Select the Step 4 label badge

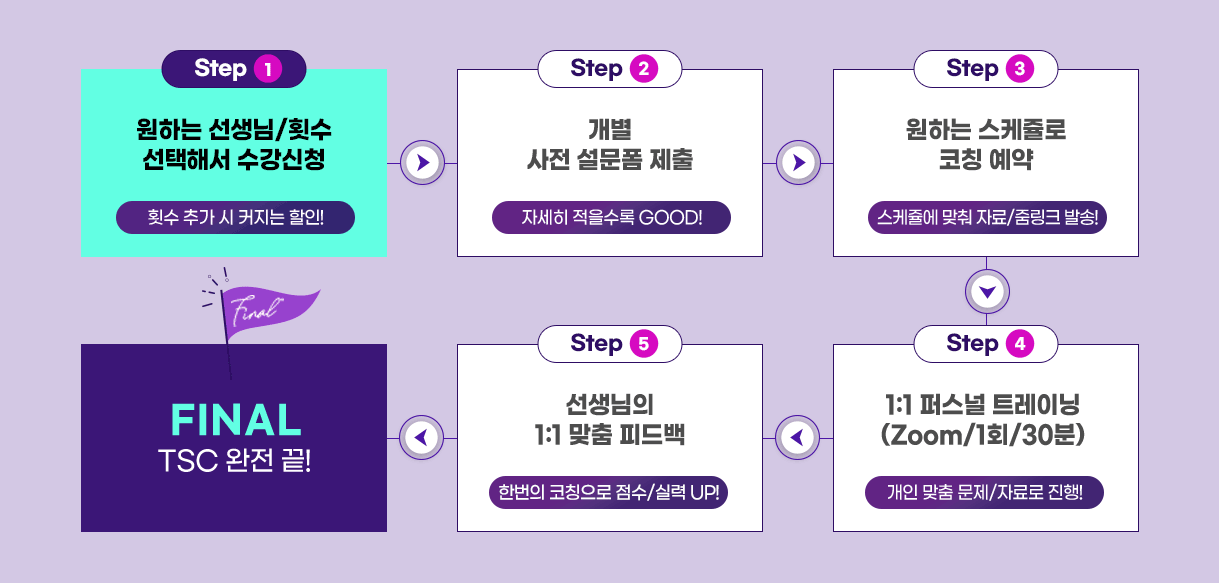(986, 344)
